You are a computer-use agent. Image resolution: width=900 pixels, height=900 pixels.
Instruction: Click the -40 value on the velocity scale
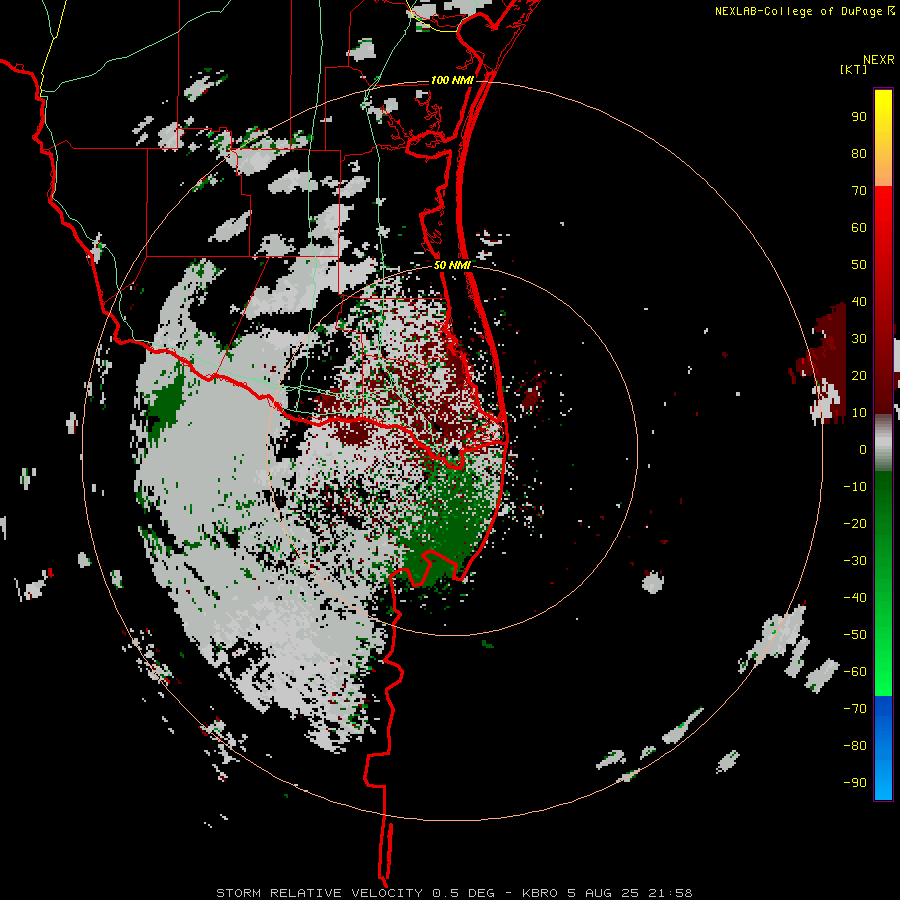(855, 598)
